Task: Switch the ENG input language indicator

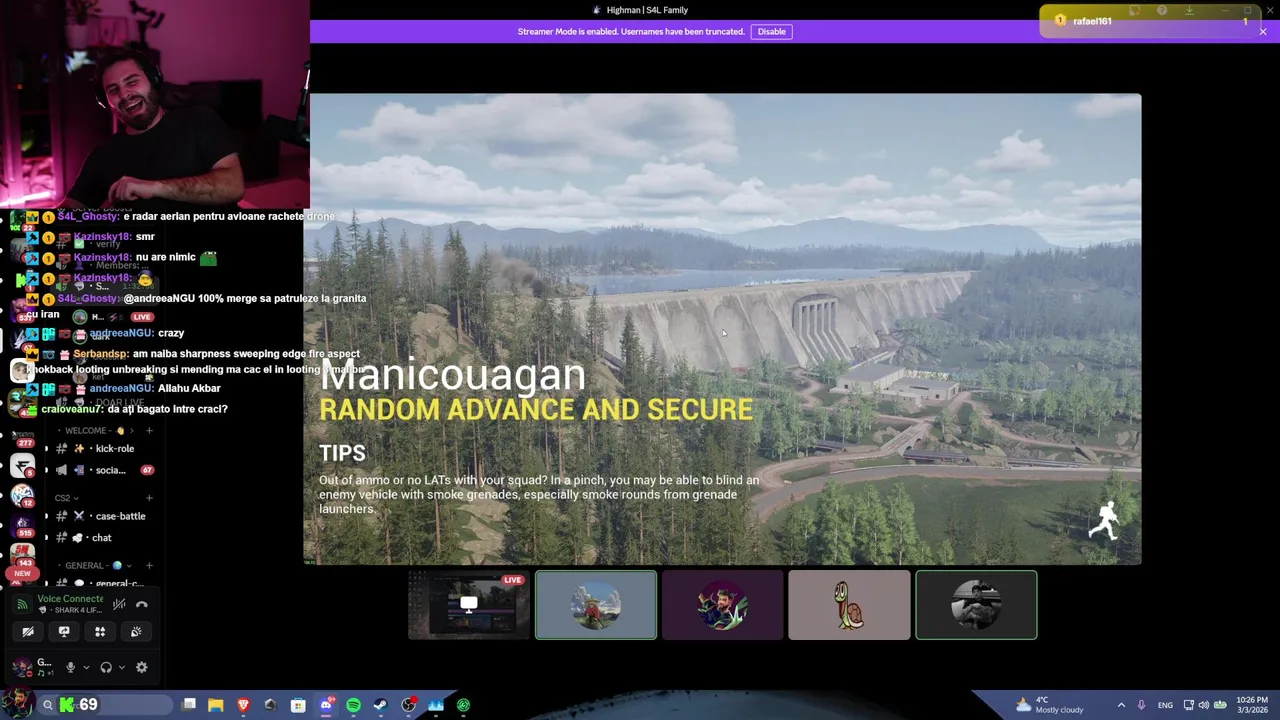Action: coord(1165,705)
